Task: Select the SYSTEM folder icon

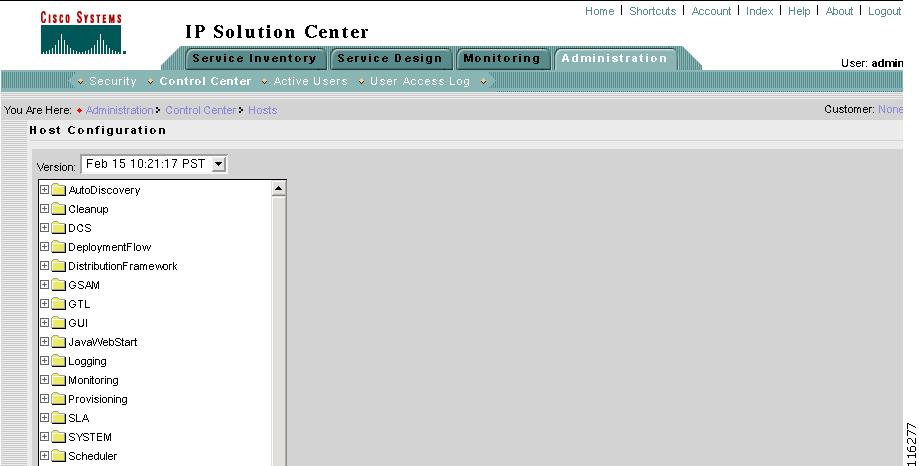Action: pyautogui.click(x=58, y=437)
